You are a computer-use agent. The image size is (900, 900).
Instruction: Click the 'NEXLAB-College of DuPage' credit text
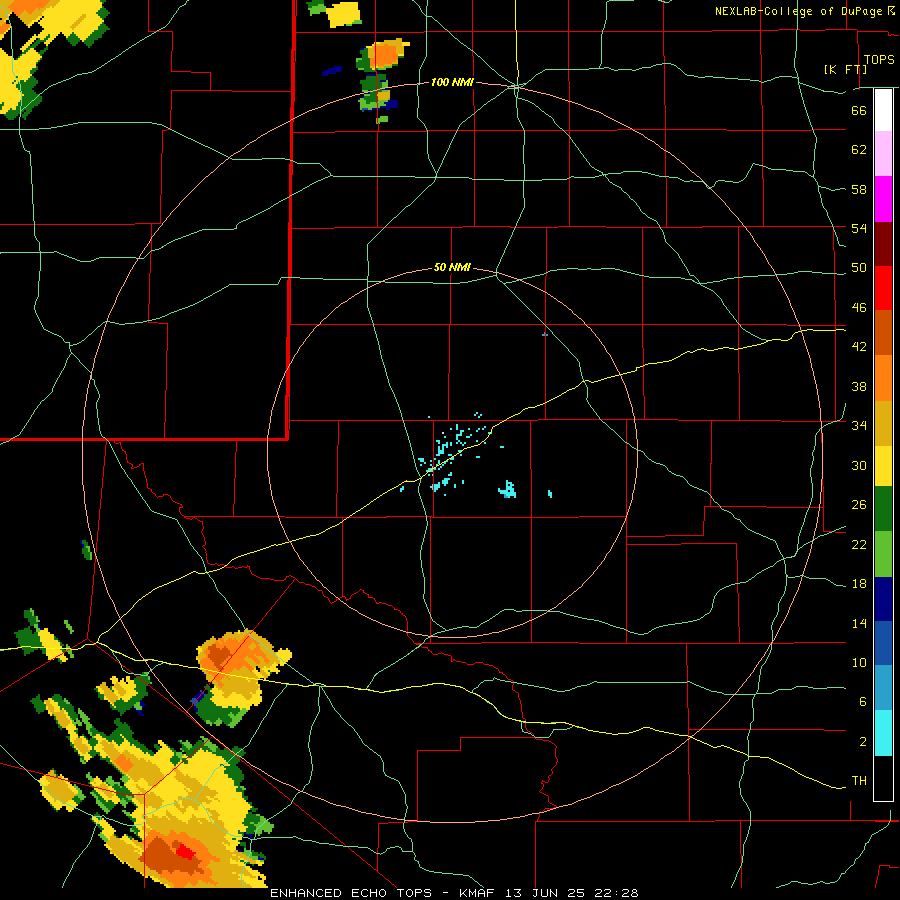tap(798, 11)
